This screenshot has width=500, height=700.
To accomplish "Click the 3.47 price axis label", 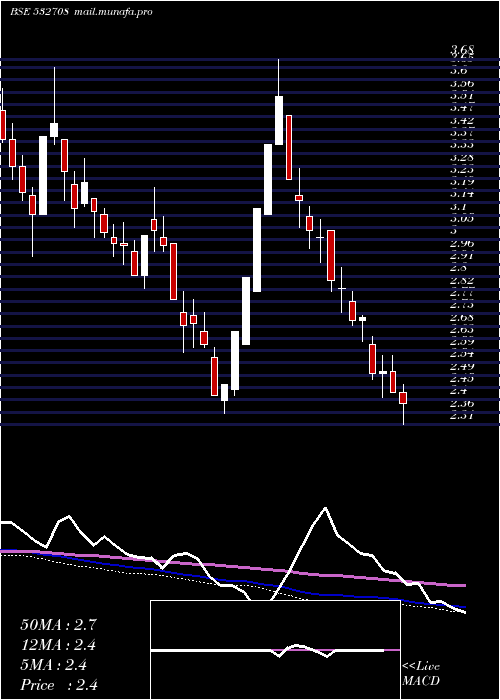I will coord(462,108).
